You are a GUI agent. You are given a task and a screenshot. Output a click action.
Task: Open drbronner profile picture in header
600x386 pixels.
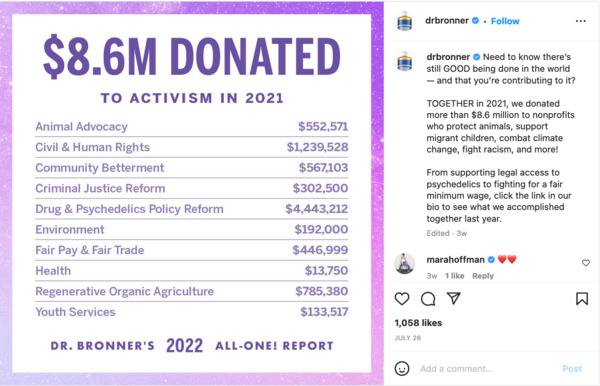click(404, 21)
